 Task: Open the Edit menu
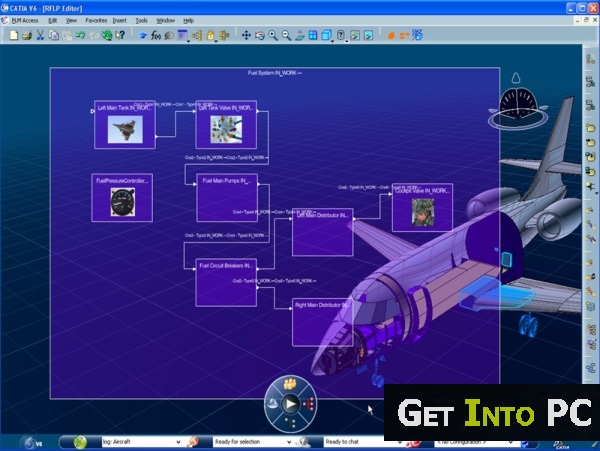(x=52, y=21)
